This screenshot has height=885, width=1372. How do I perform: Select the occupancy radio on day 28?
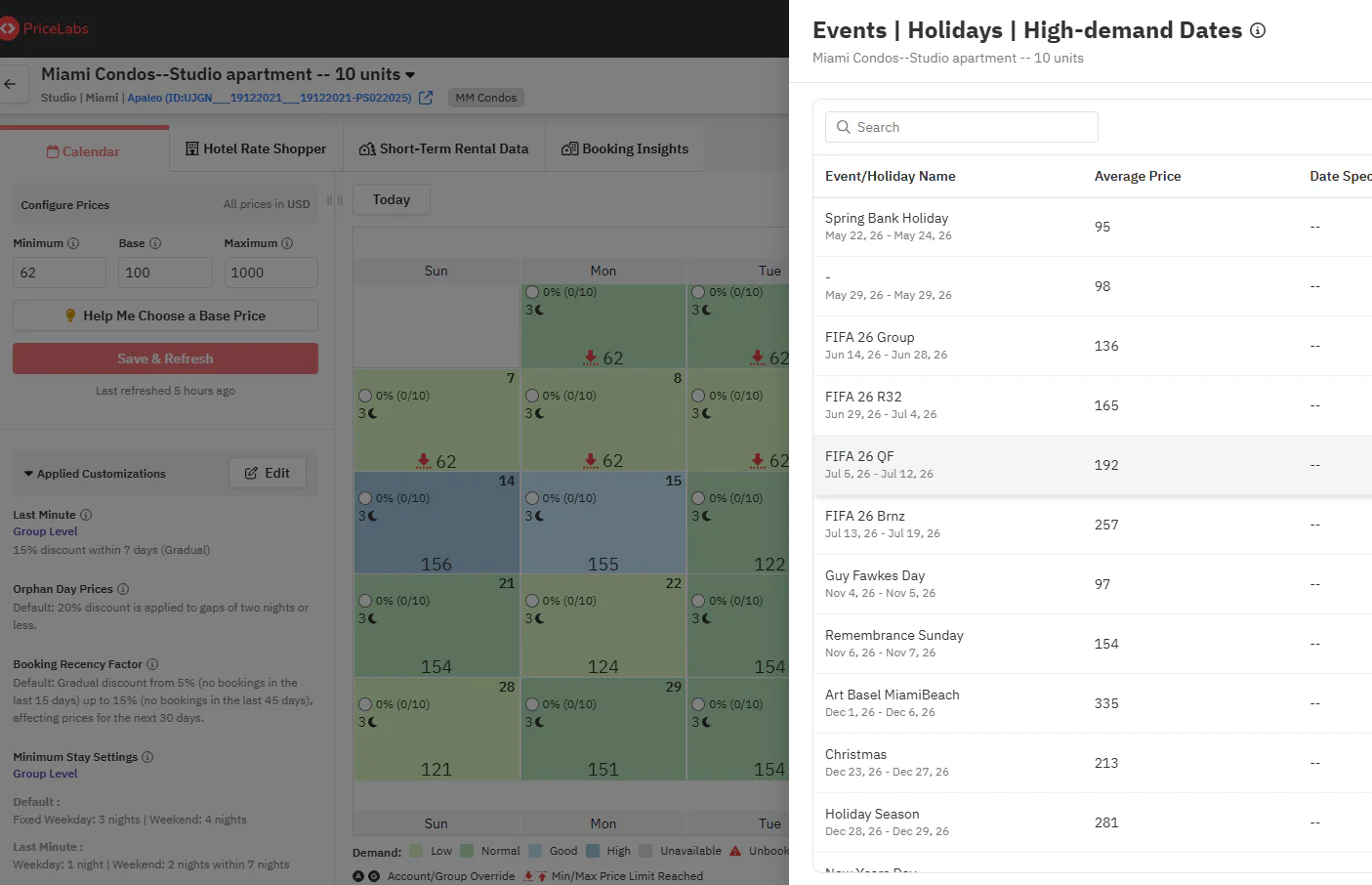[x=365, y=704]
